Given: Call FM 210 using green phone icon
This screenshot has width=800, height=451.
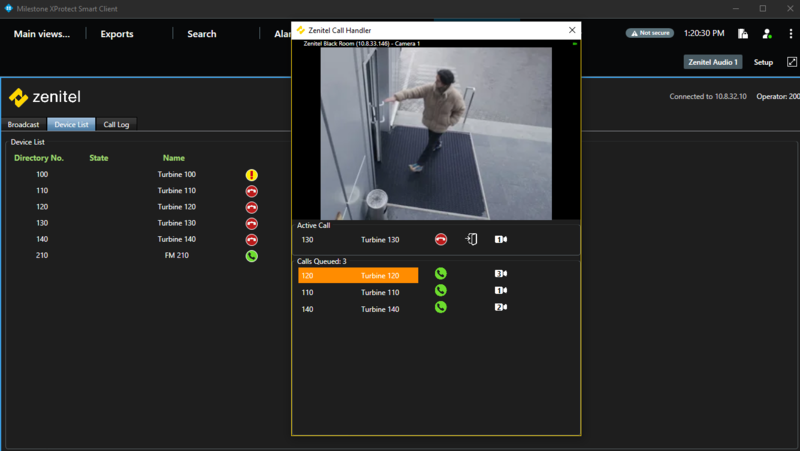Looking at the screenshot, I should (x=252, y=256).
